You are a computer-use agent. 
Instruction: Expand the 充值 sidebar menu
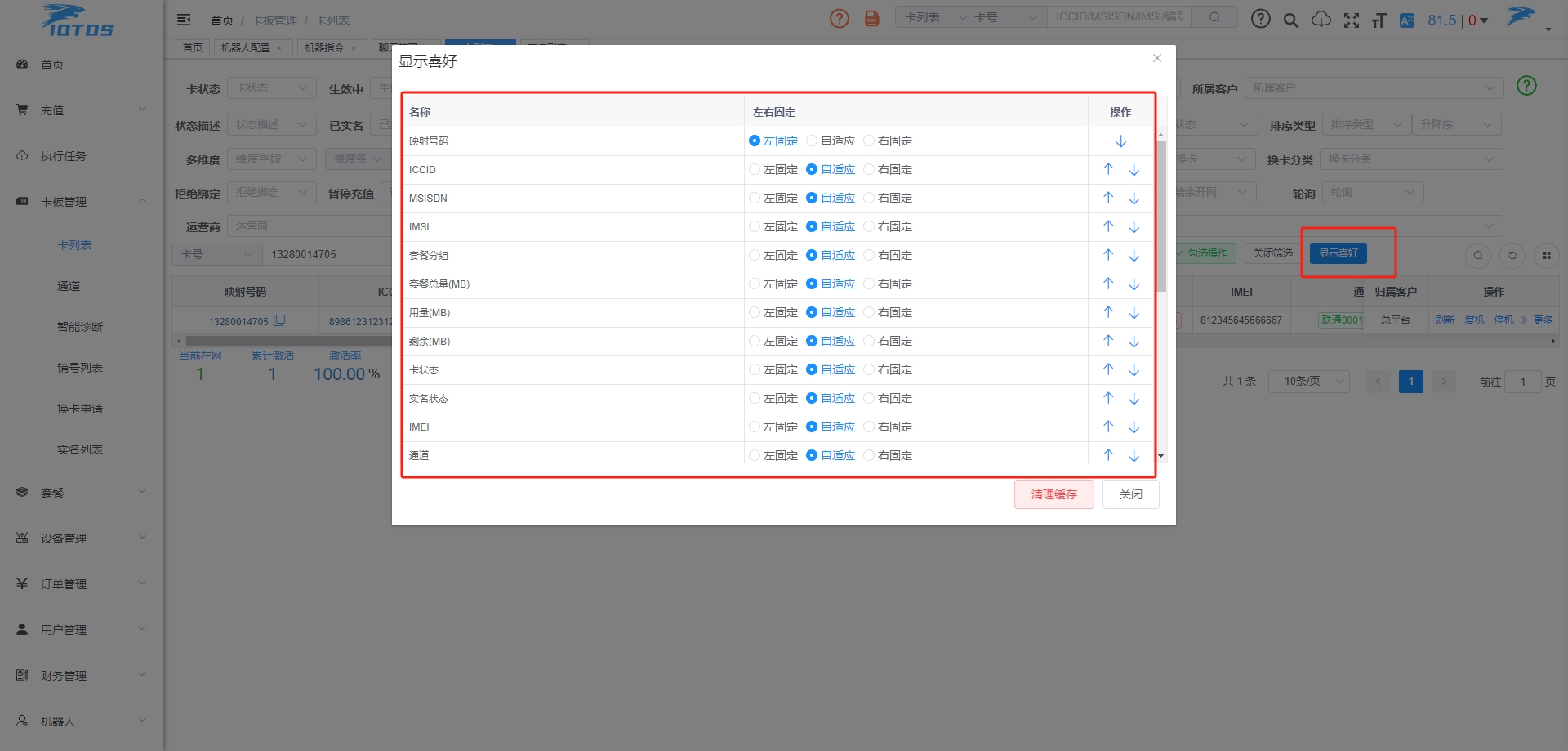(82, 110)
